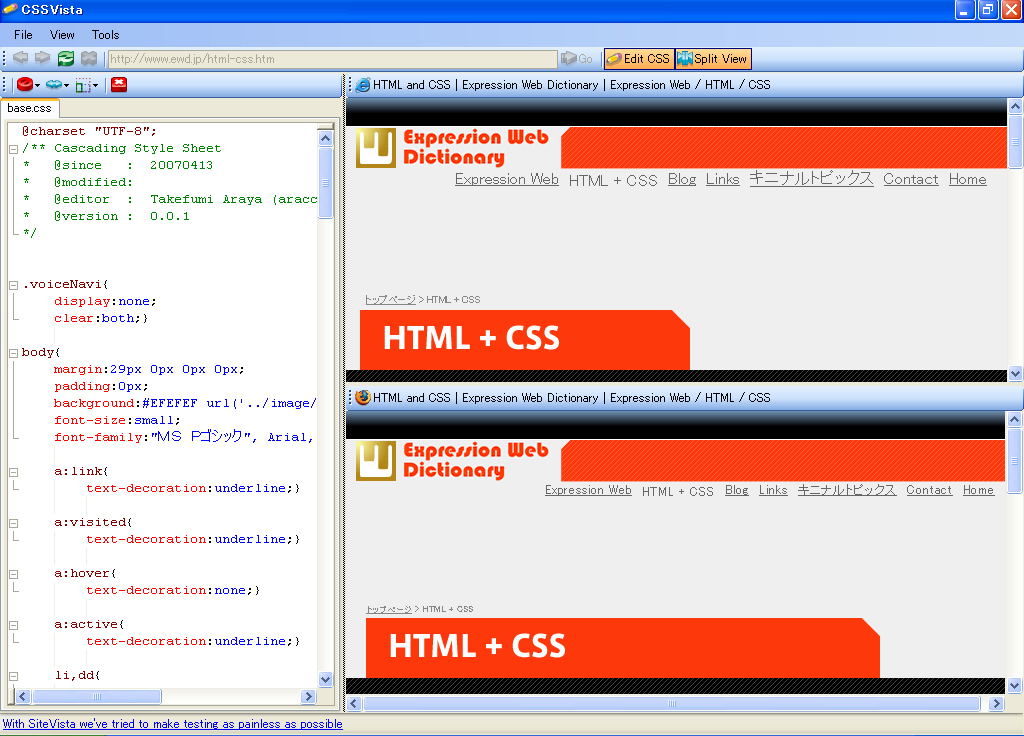Viewport: 1024px width, 736px height.
Task: Click the Expression Web Dictionary logo in the bottom preview
Action: click(x=453, y=460)
